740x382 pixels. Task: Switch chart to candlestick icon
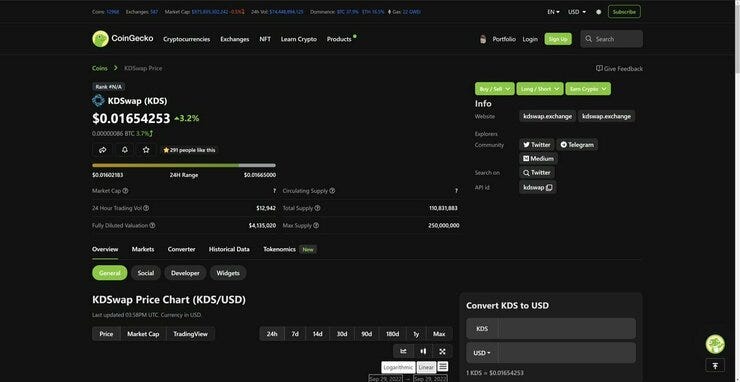click(423, 351)
